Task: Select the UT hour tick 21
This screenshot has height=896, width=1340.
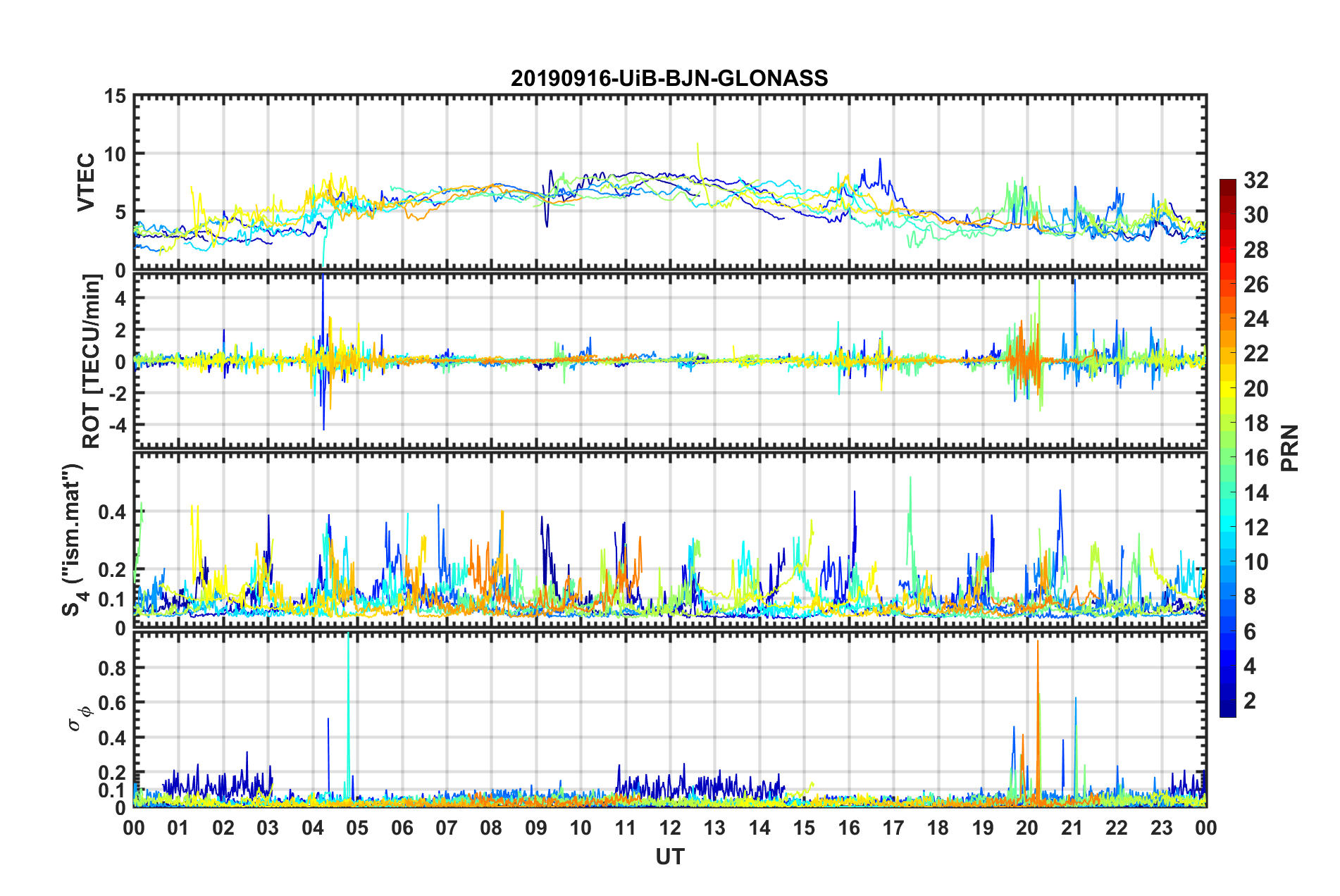Action: tap(1072, 828)
